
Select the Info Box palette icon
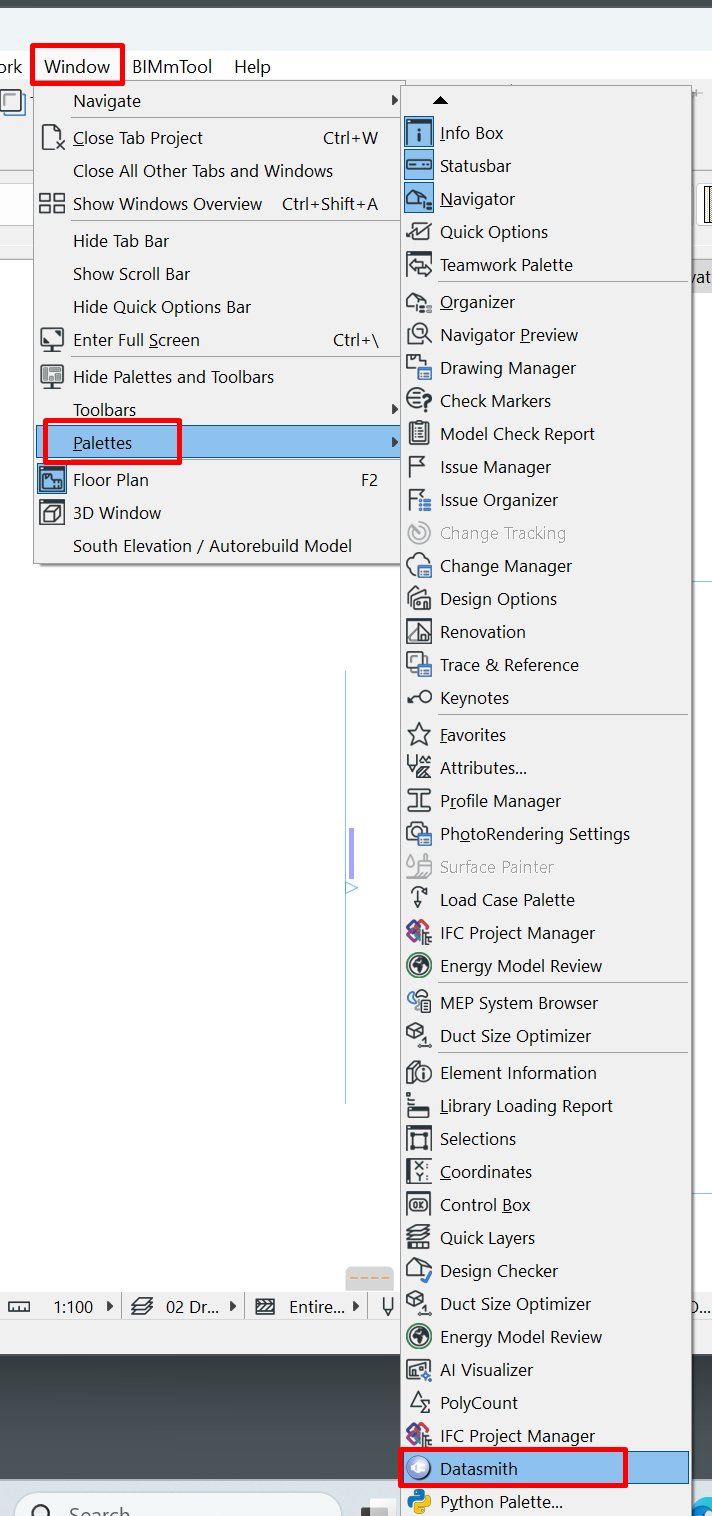coord(419,132)
